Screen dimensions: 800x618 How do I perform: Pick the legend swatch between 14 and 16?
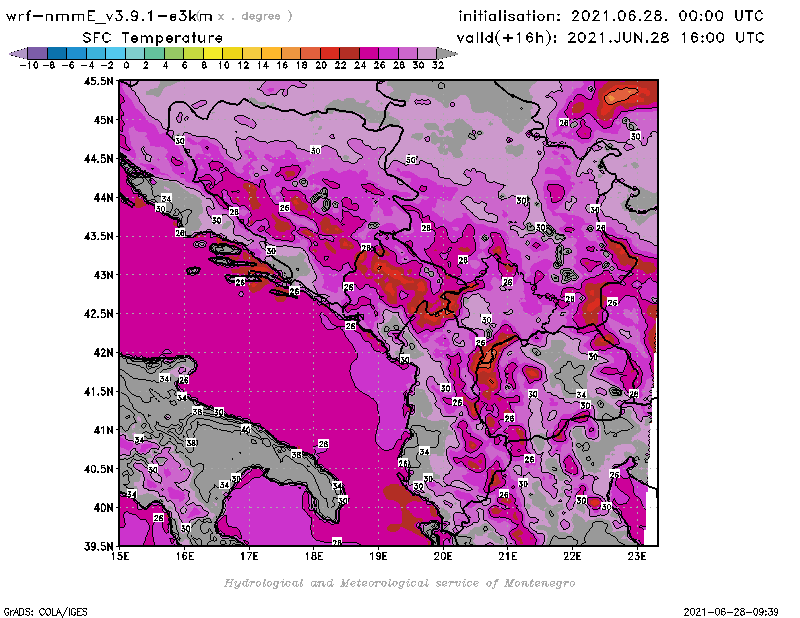tap(271, 53)
